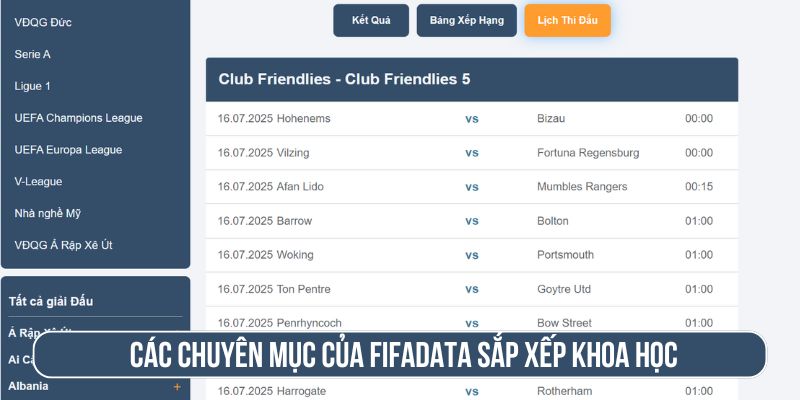Click the Barrow vs Bolton 'vs' link
The width and height of the screenshot is (800, 400).
pyautogui.click(x=472, y=221)
